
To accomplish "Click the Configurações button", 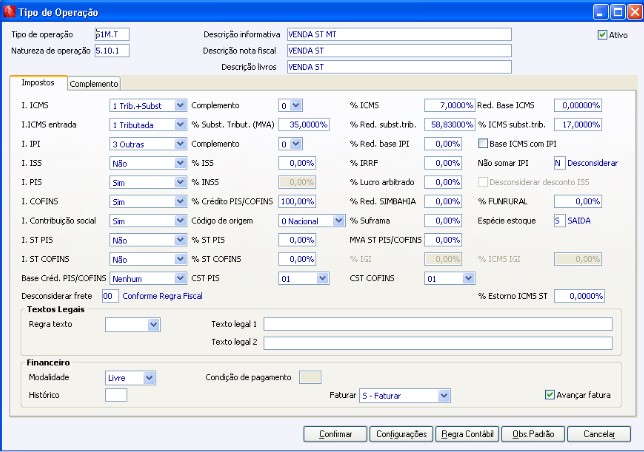I will tap(399, 434).
